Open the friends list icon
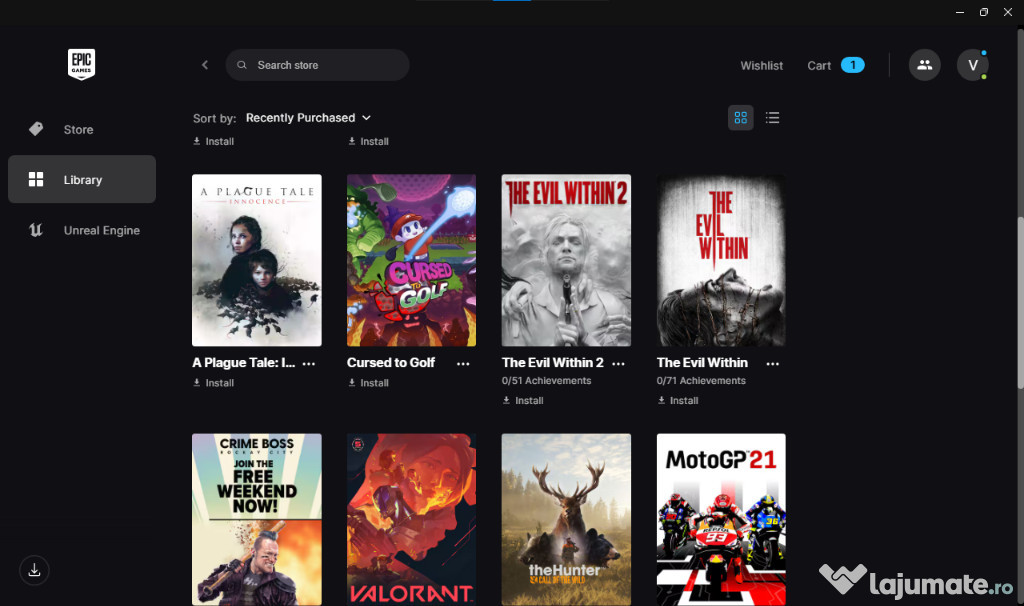This screenshot has height=606, width=1024. tap(925, 65)
